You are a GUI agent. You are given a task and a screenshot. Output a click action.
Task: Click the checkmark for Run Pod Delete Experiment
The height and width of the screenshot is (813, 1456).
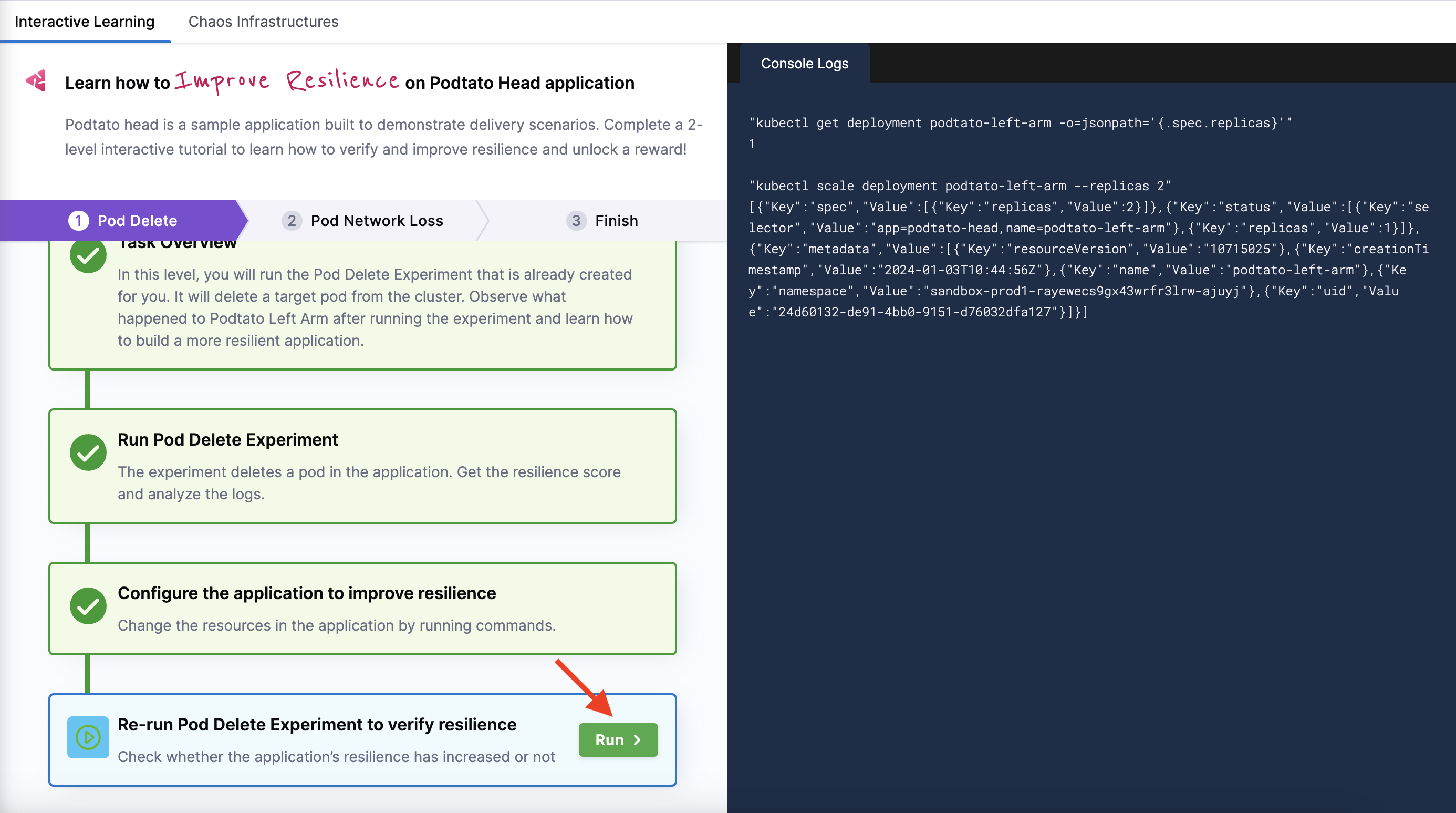tap(88, 452)
